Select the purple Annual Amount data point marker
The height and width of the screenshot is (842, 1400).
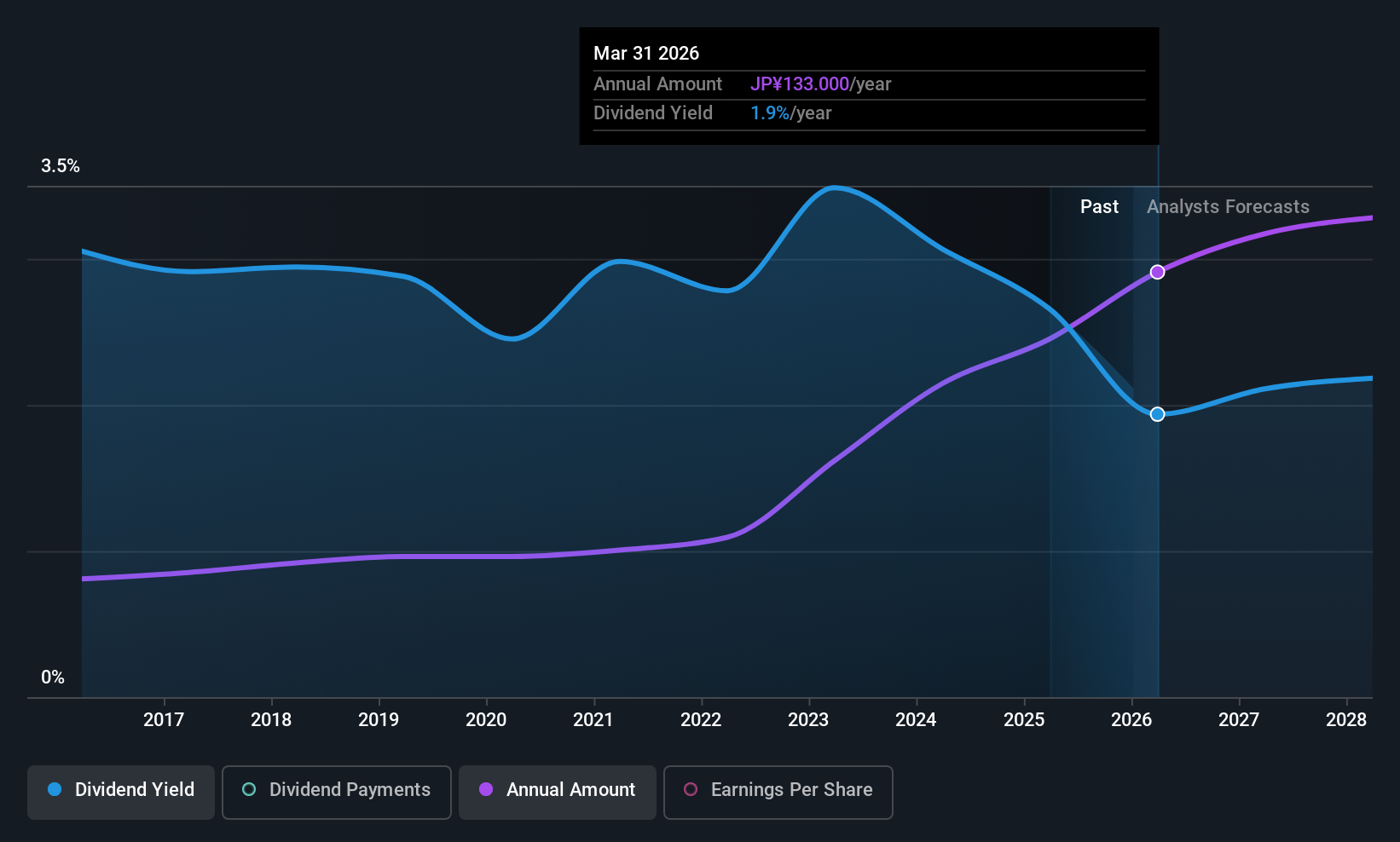pyautogui.click(x=1157, y=272)
